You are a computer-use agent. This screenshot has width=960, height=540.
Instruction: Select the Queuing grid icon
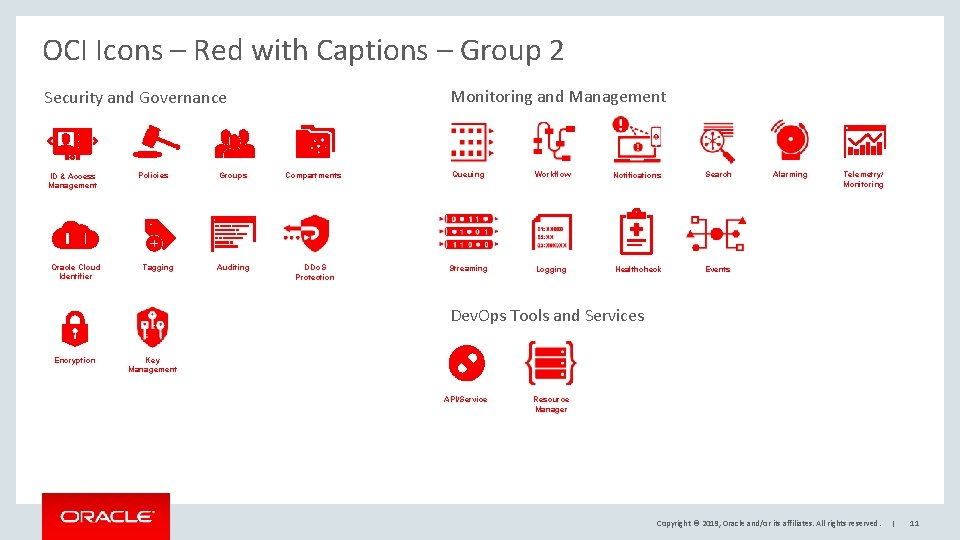(x=471, y=141)
